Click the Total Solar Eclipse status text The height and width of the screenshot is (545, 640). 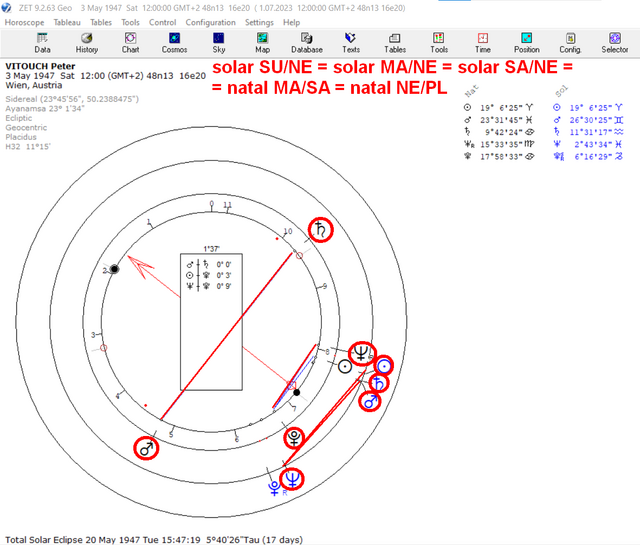pos(154,540)
